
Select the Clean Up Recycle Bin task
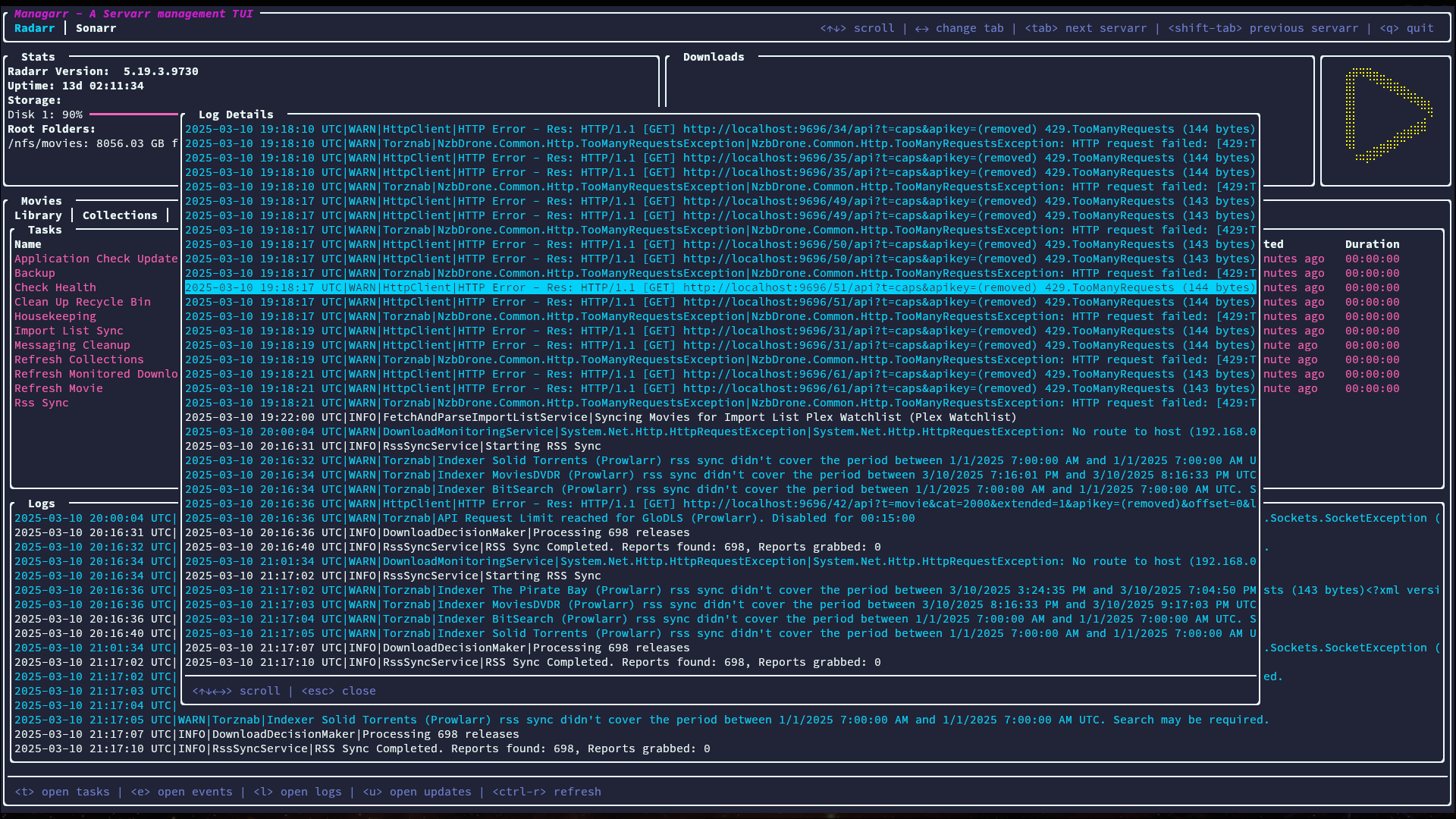click(x=83, y=302)
